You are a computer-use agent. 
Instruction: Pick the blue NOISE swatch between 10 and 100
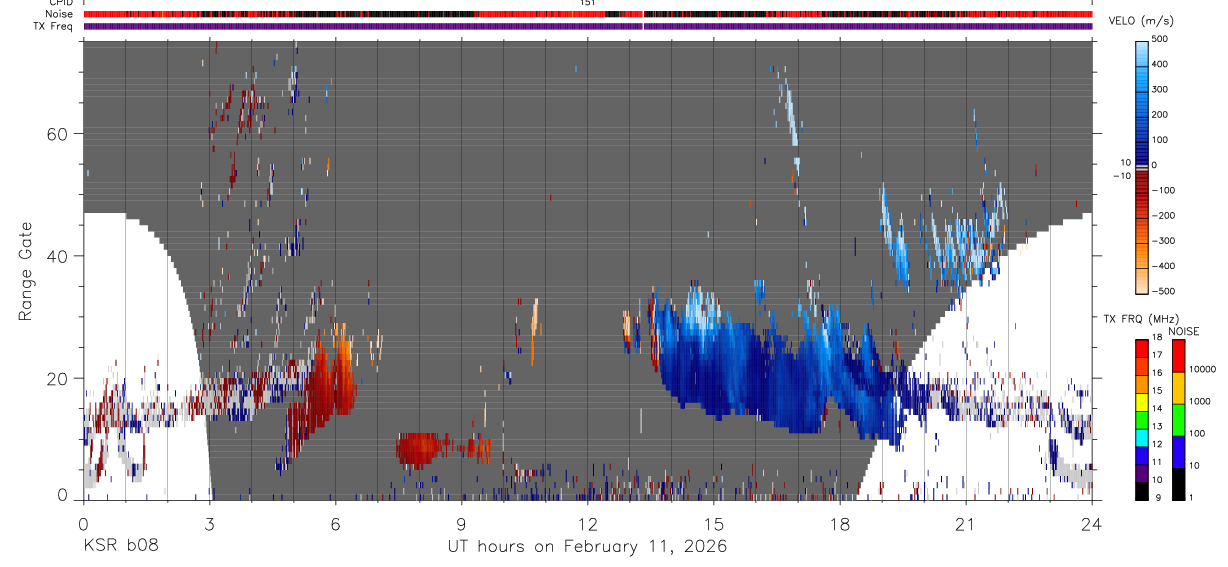pos(1178,452)
